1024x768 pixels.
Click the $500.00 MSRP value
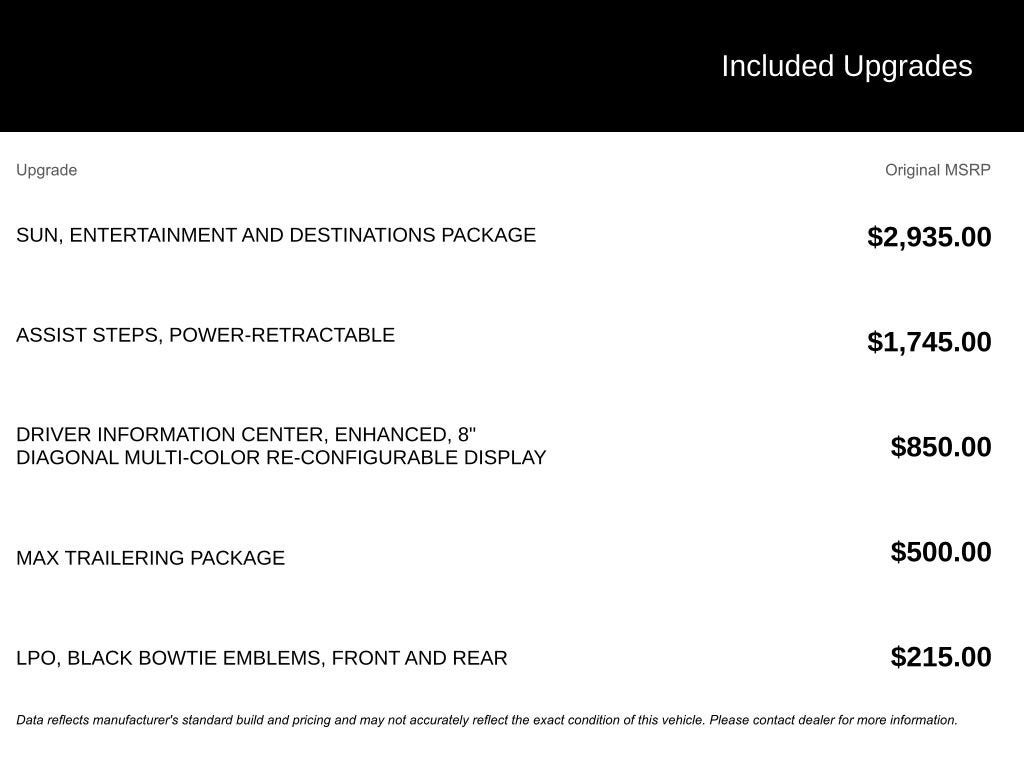tap(941, 552)
